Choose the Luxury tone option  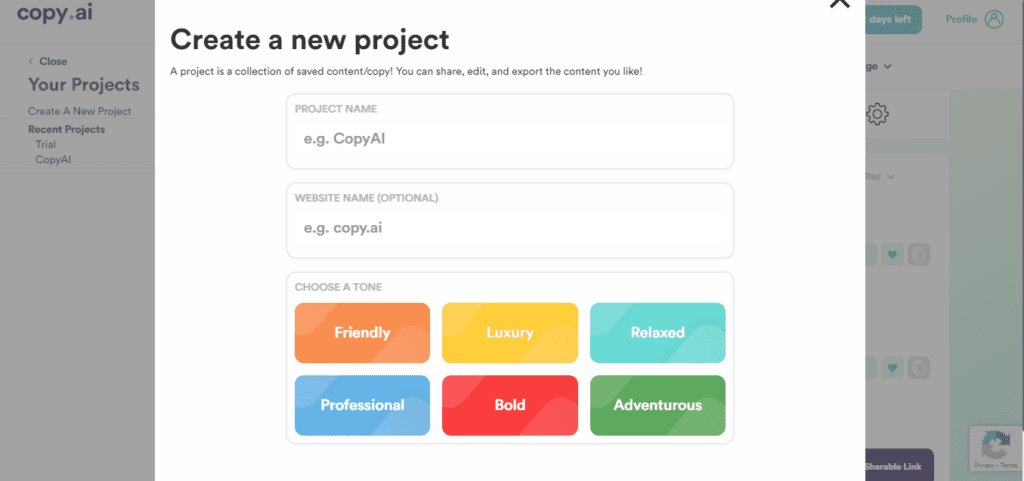[x=510, y=333]
